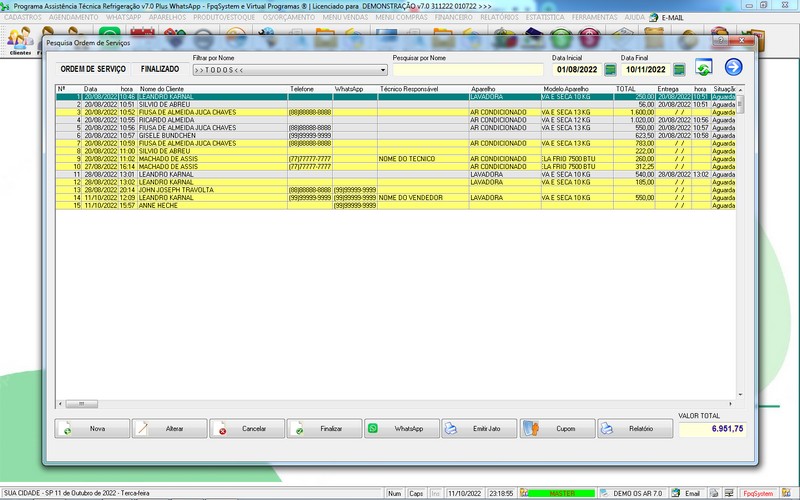Open the Cupom receipt button
The width and height of the screenshot is (800, 500).
pos(556,428)
